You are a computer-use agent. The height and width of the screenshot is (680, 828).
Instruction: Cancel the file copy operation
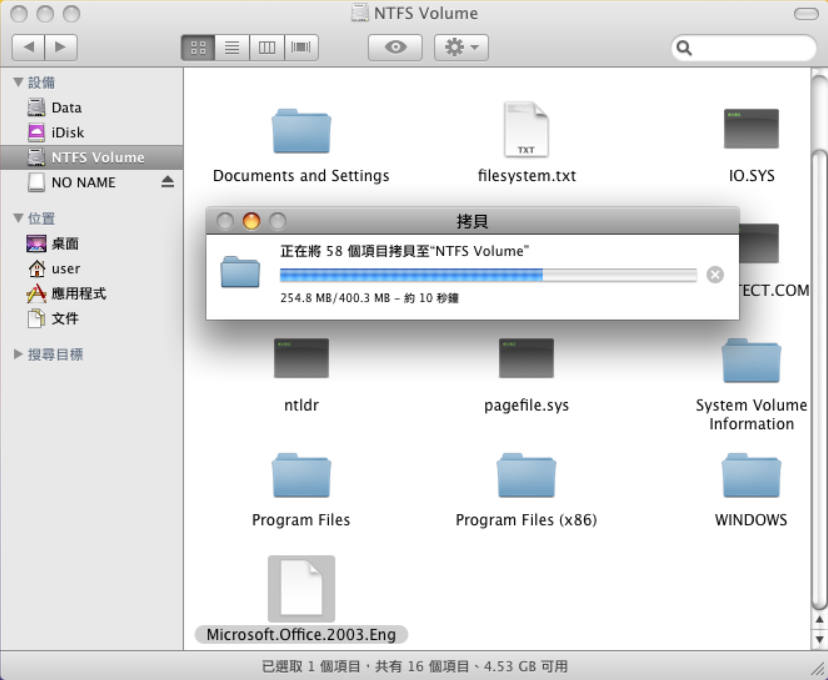(x=715, y=275)
